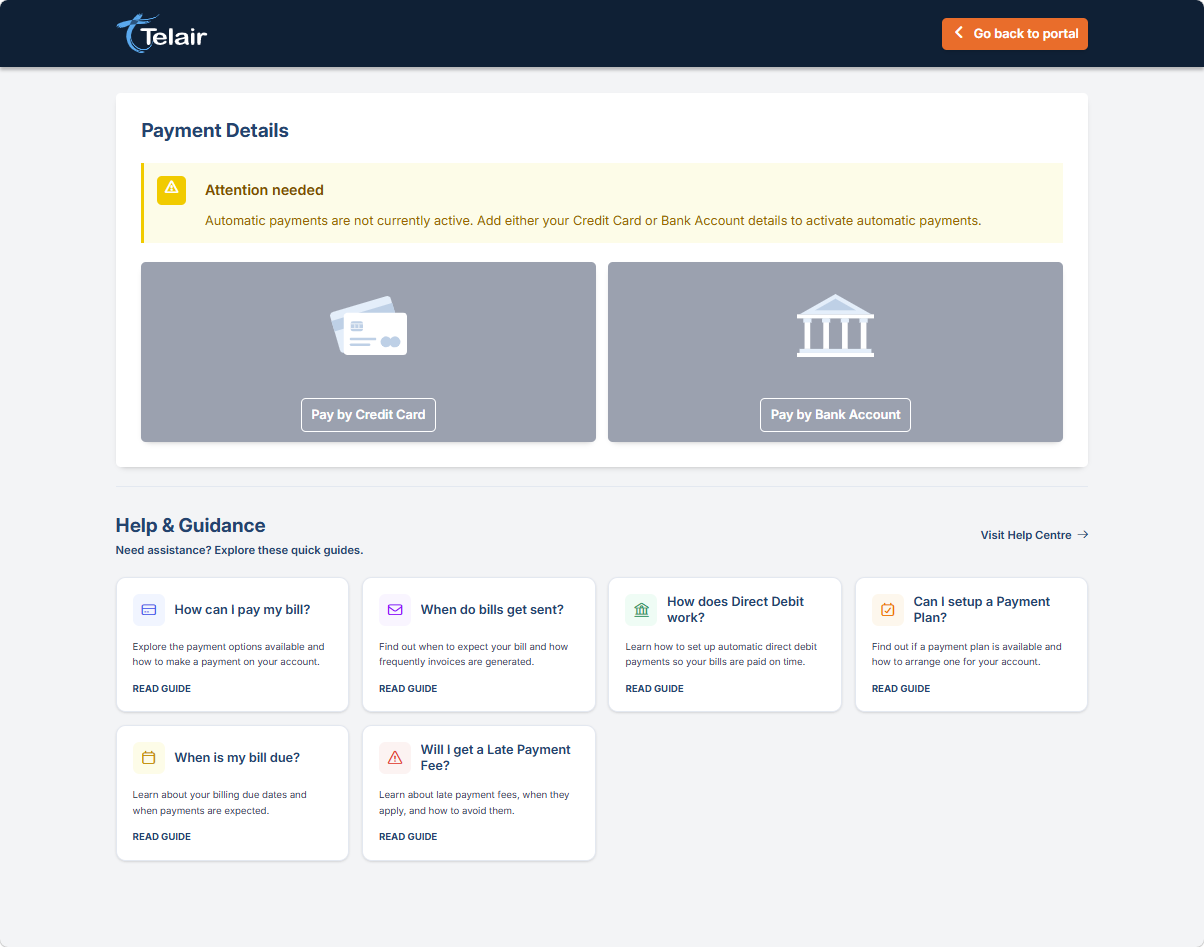Open READ GUIDE for Payment Plan
Screen dimensions: 1204x947
901,689
